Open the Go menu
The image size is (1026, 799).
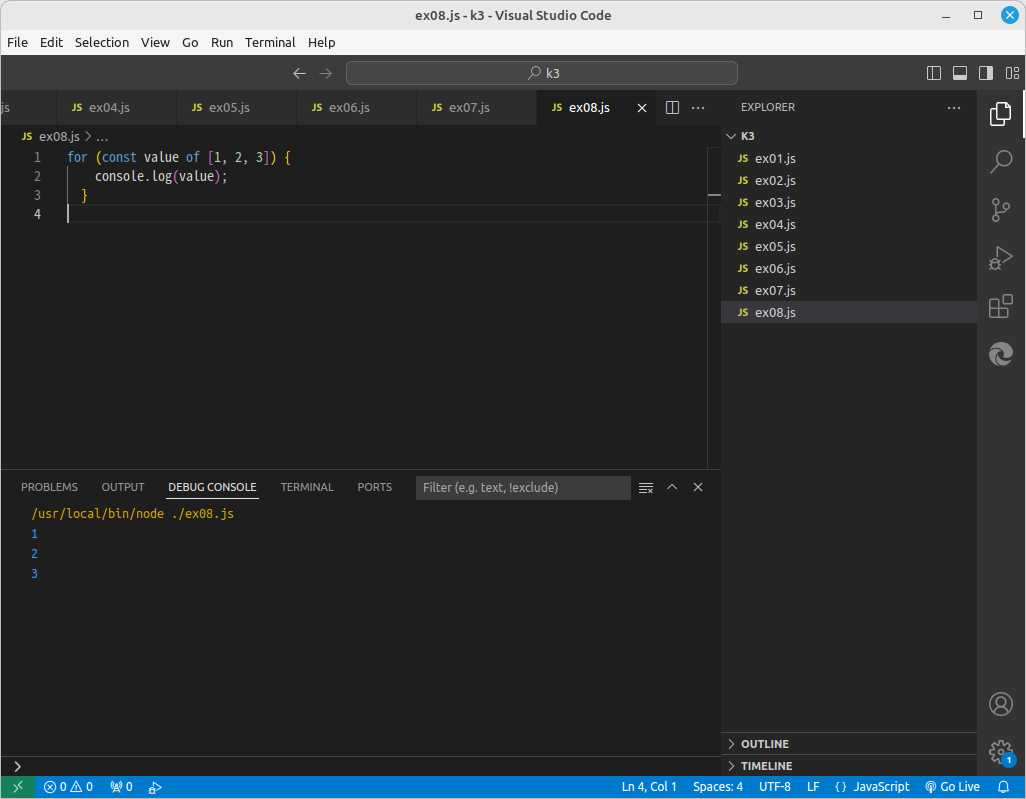pyautogui.click(x=190, y=43)
